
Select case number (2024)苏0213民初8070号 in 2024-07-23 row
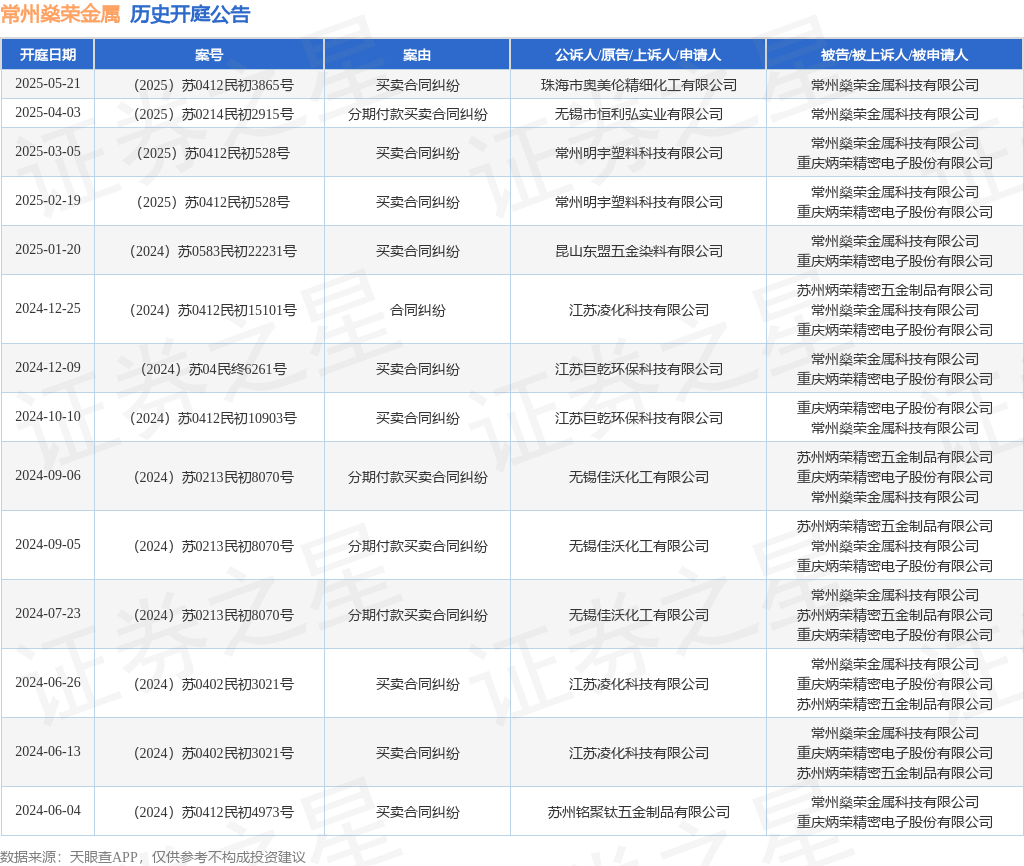coord(210,616)
